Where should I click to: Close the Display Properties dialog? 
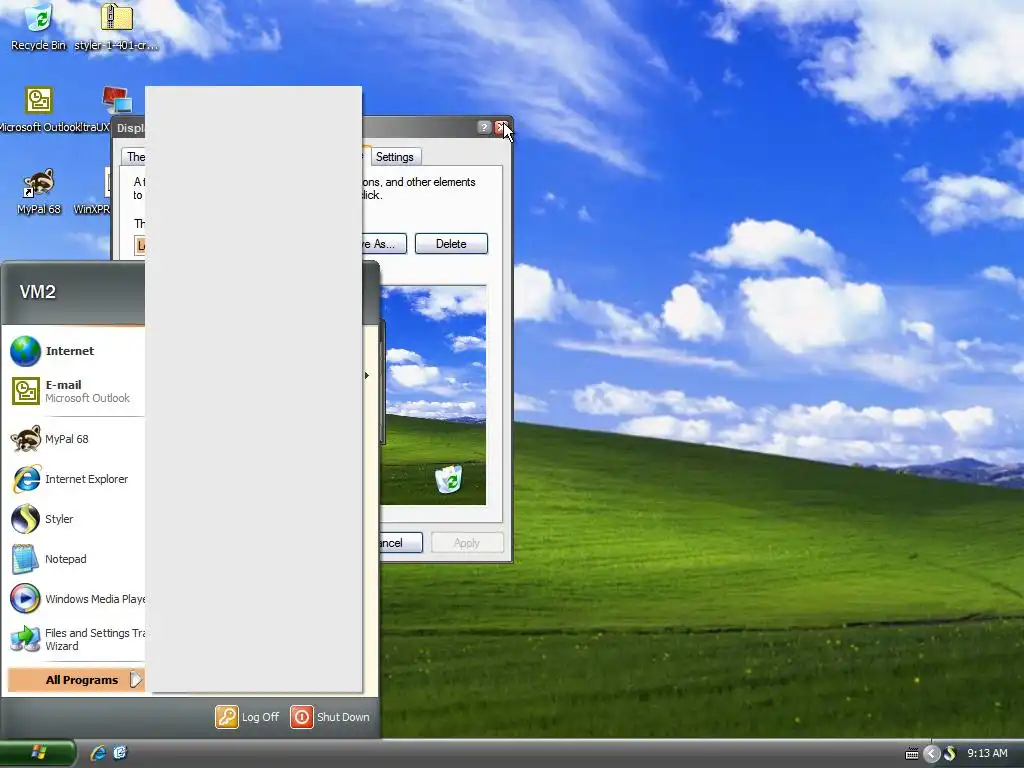click(x=500, y=127)
